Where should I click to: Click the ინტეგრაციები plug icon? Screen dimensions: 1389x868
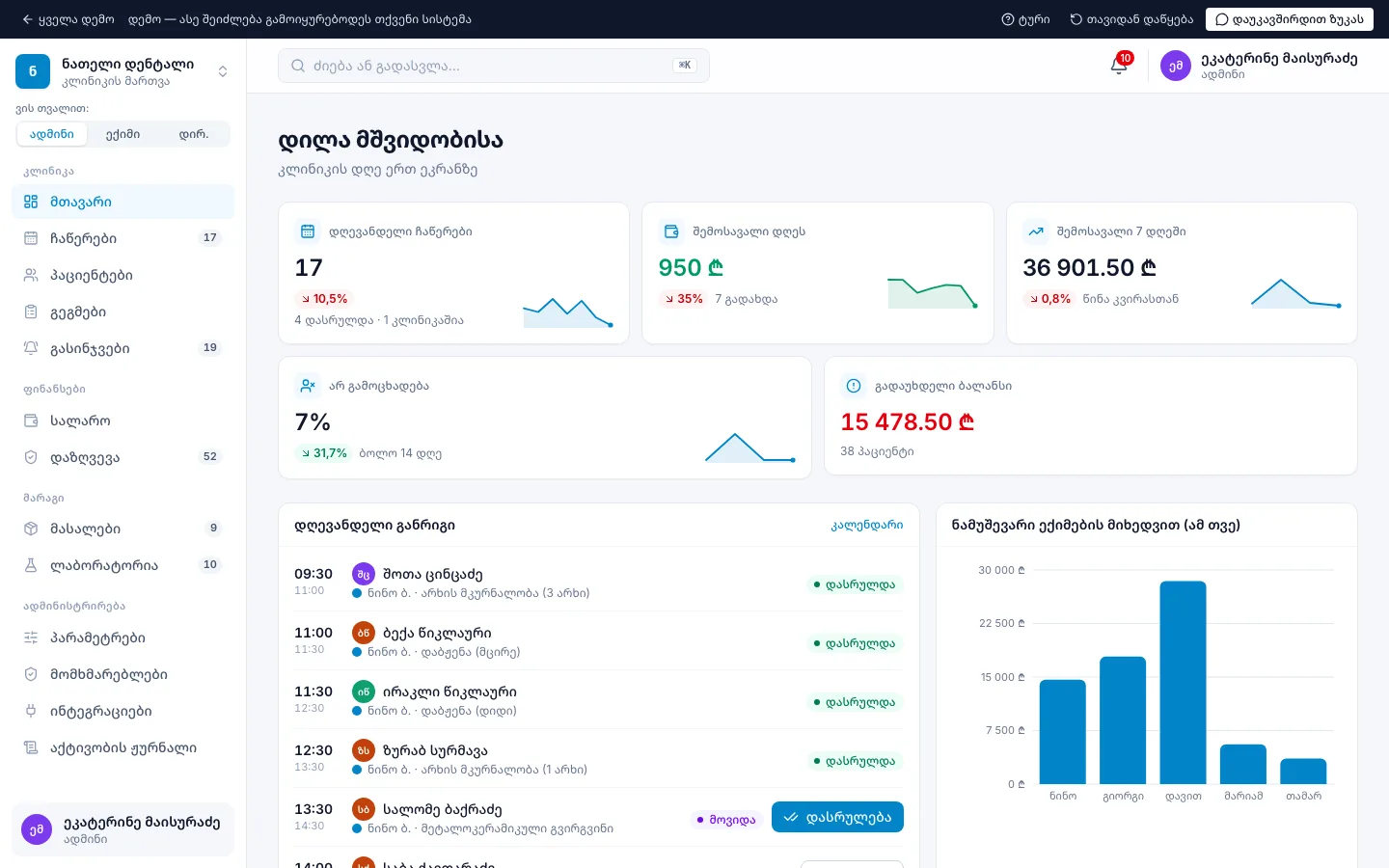click(x=31, y=711)
